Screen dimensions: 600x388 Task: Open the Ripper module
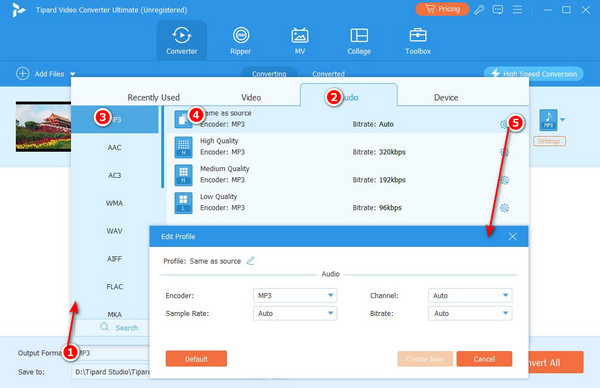click(241, 41)
